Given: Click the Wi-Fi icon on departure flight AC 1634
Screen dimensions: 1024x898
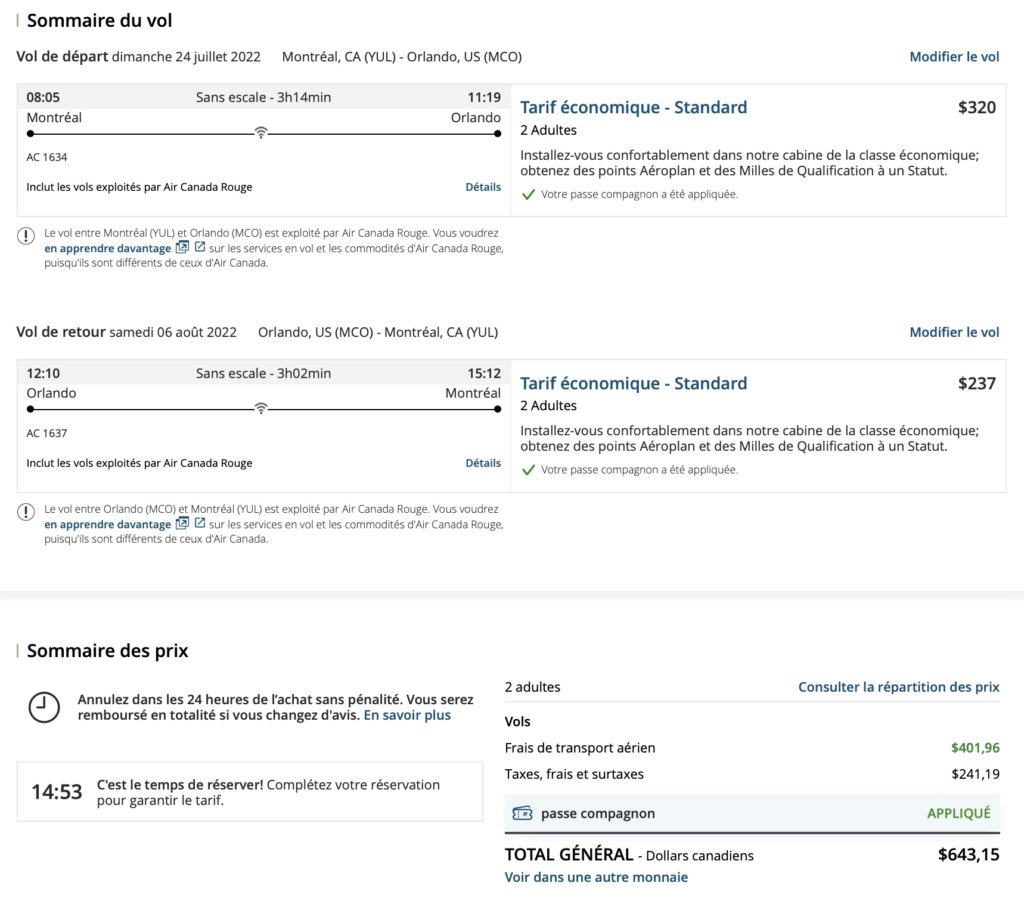Looking at the screenshot, I should (x=261, y=132).
